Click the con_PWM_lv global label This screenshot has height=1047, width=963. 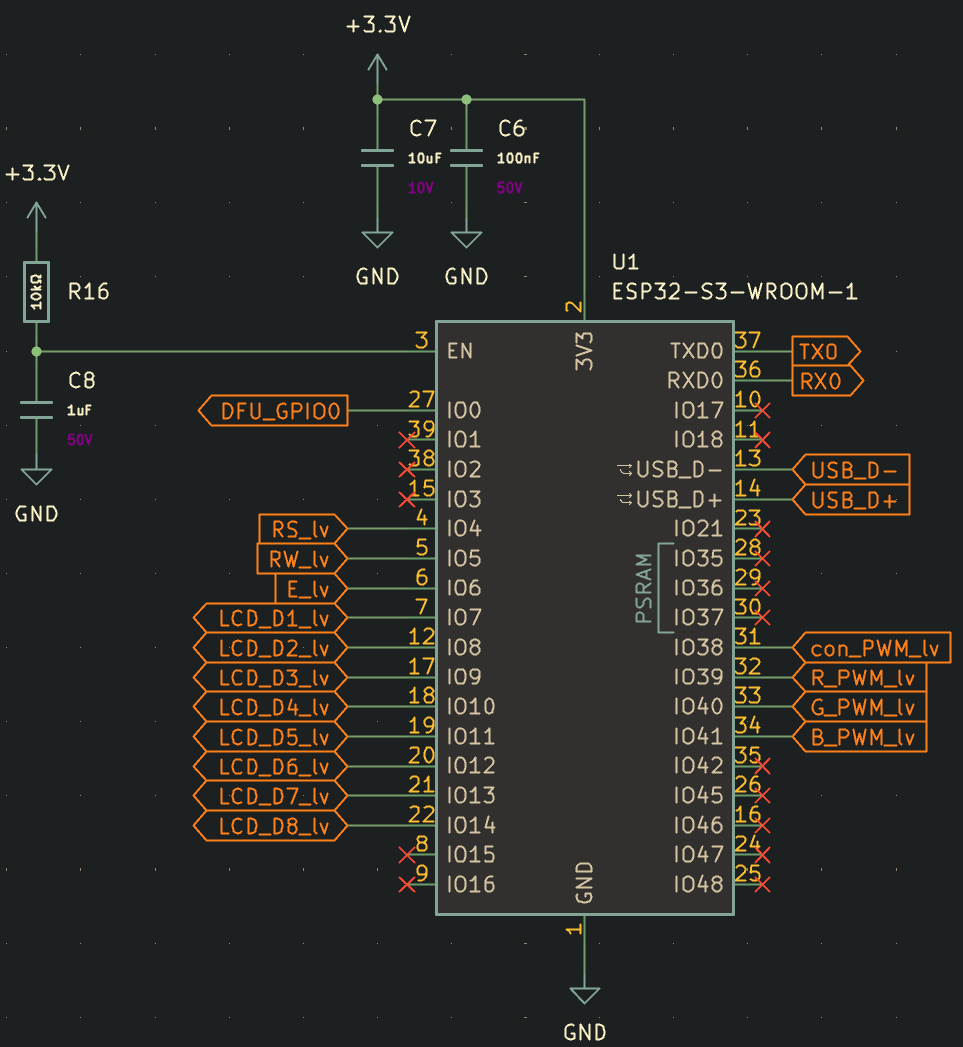(871, 648)
